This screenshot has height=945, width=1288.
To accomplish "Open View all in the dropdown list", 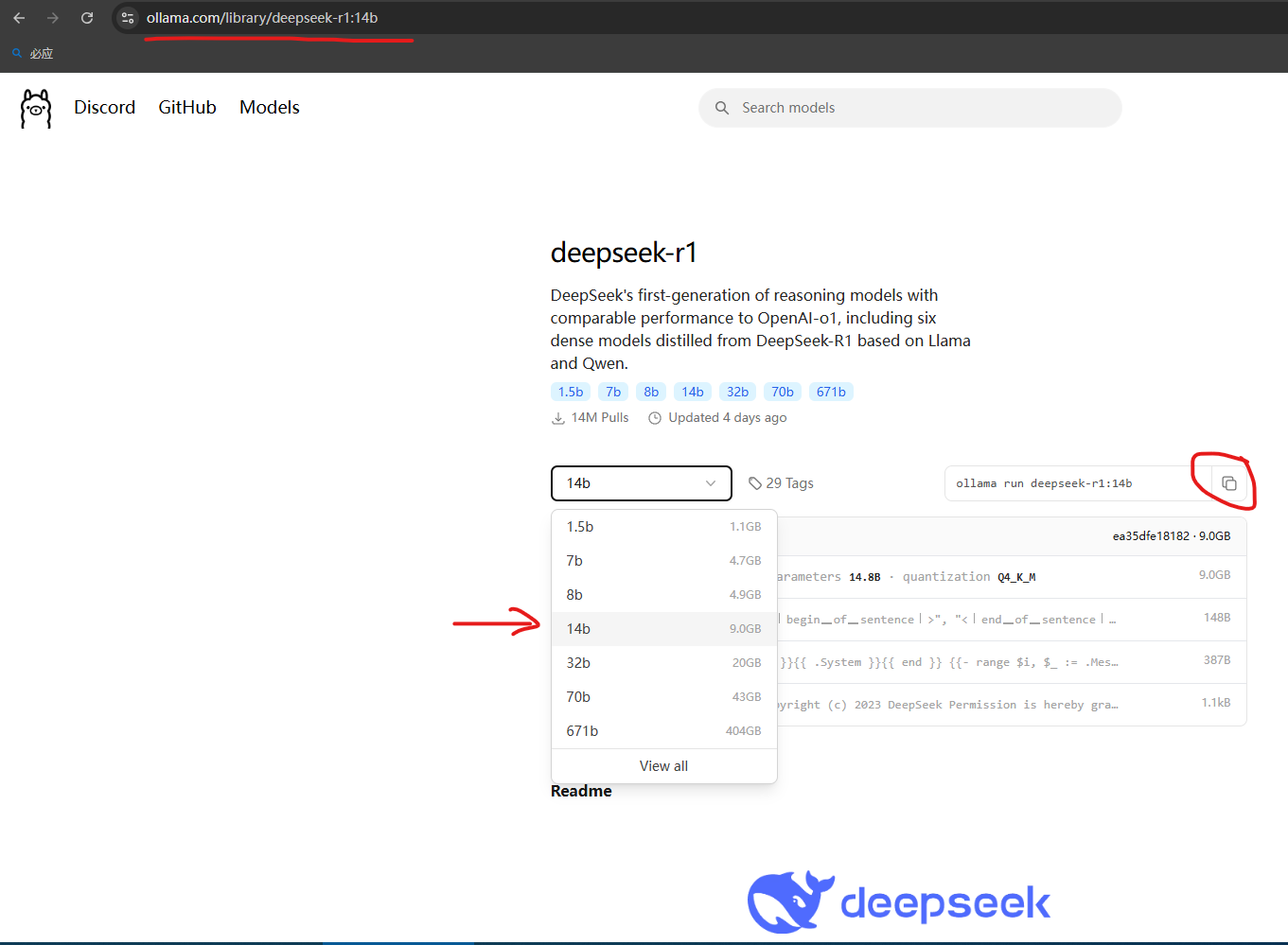I will coord(664,766).
